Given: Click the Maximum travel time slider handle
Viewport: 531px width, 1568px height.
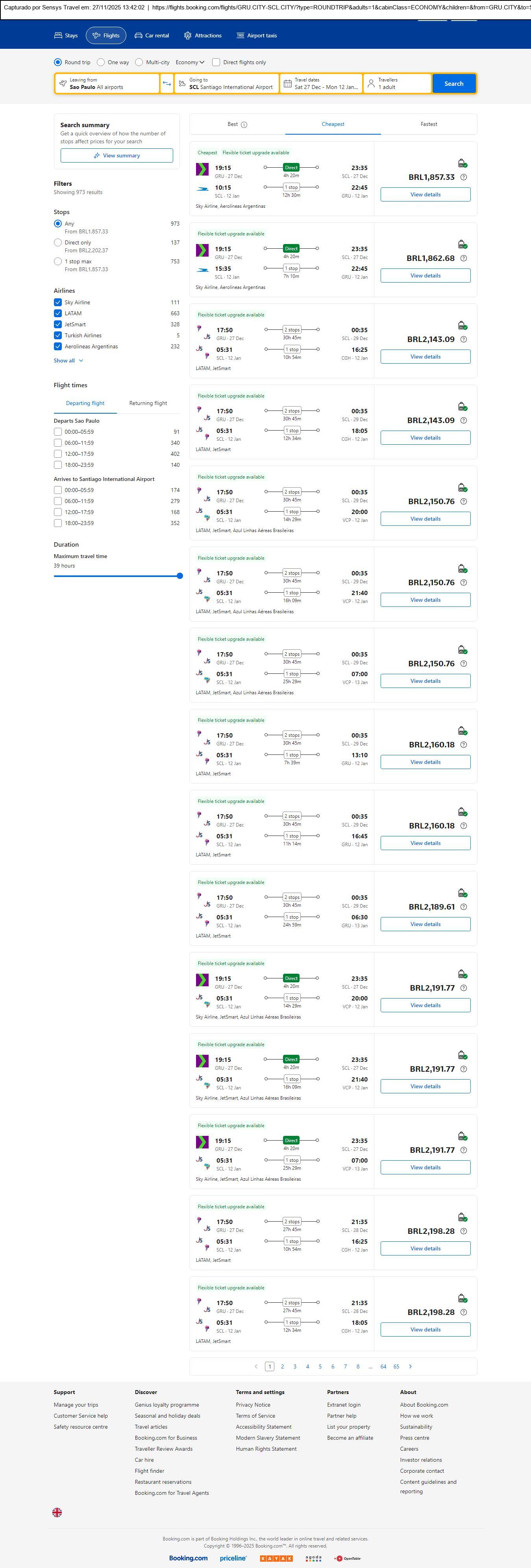Looking at the screenshot, I should click(x=179, y=576).
